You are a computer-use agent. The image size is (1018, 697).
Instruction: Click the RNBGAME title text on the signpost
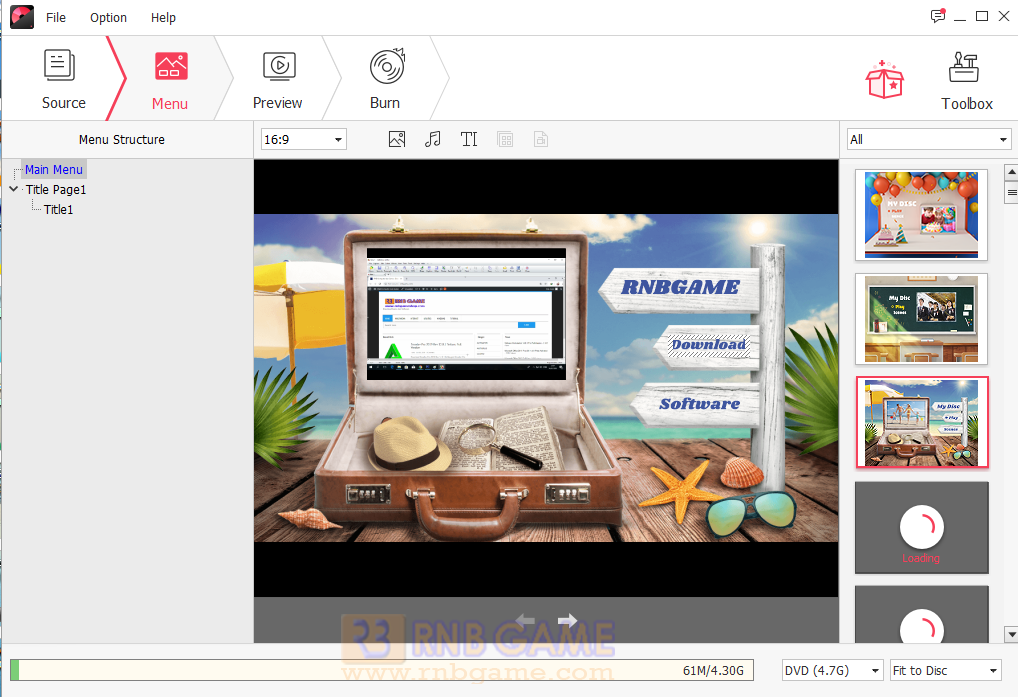coord(680,287)
